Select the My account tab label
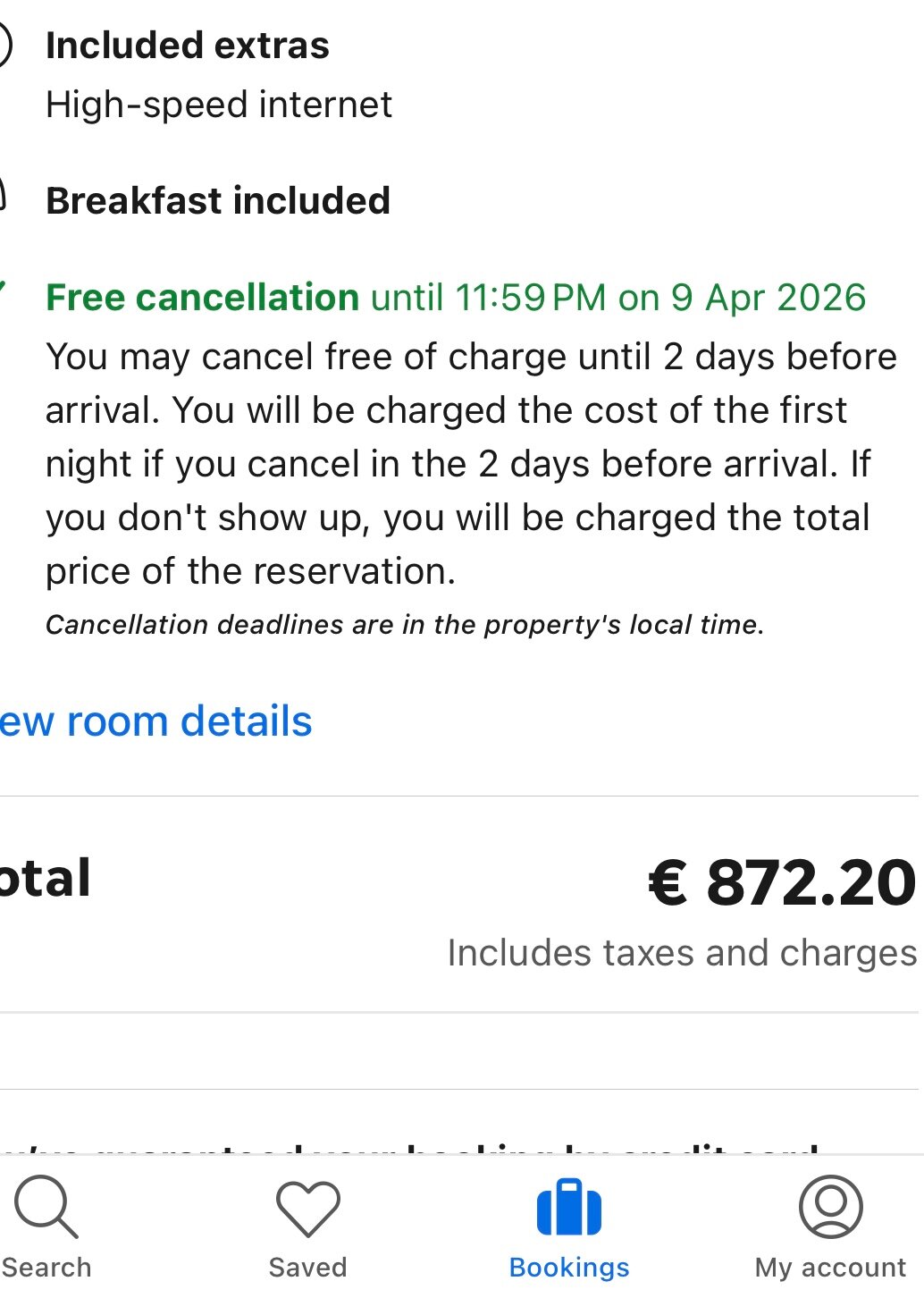Viewport: 924px width, 1298px height. [x=830, y=1268]
